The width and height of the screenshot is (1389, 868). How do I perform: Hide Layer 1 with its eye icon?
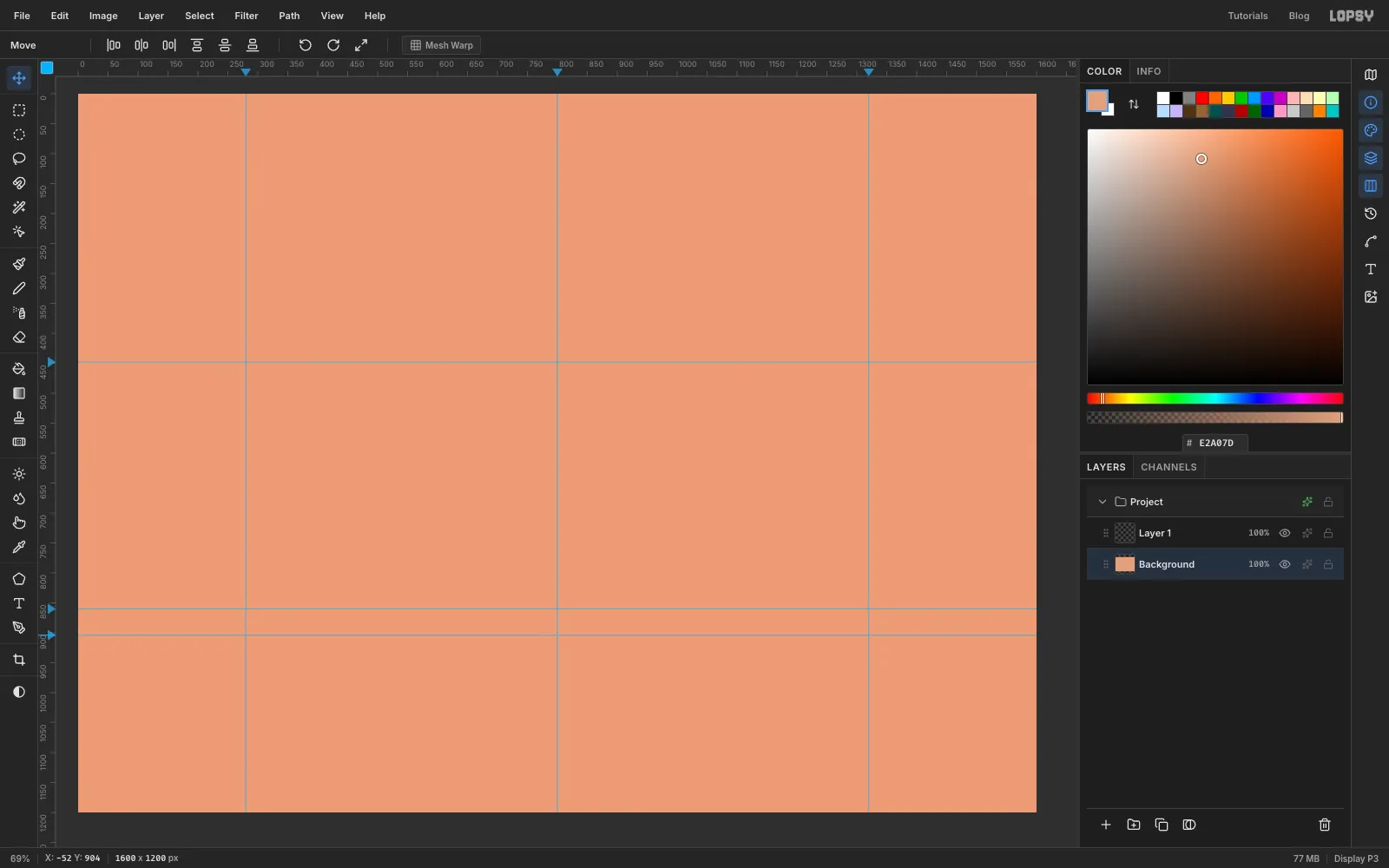click(x=1285, y=533)
